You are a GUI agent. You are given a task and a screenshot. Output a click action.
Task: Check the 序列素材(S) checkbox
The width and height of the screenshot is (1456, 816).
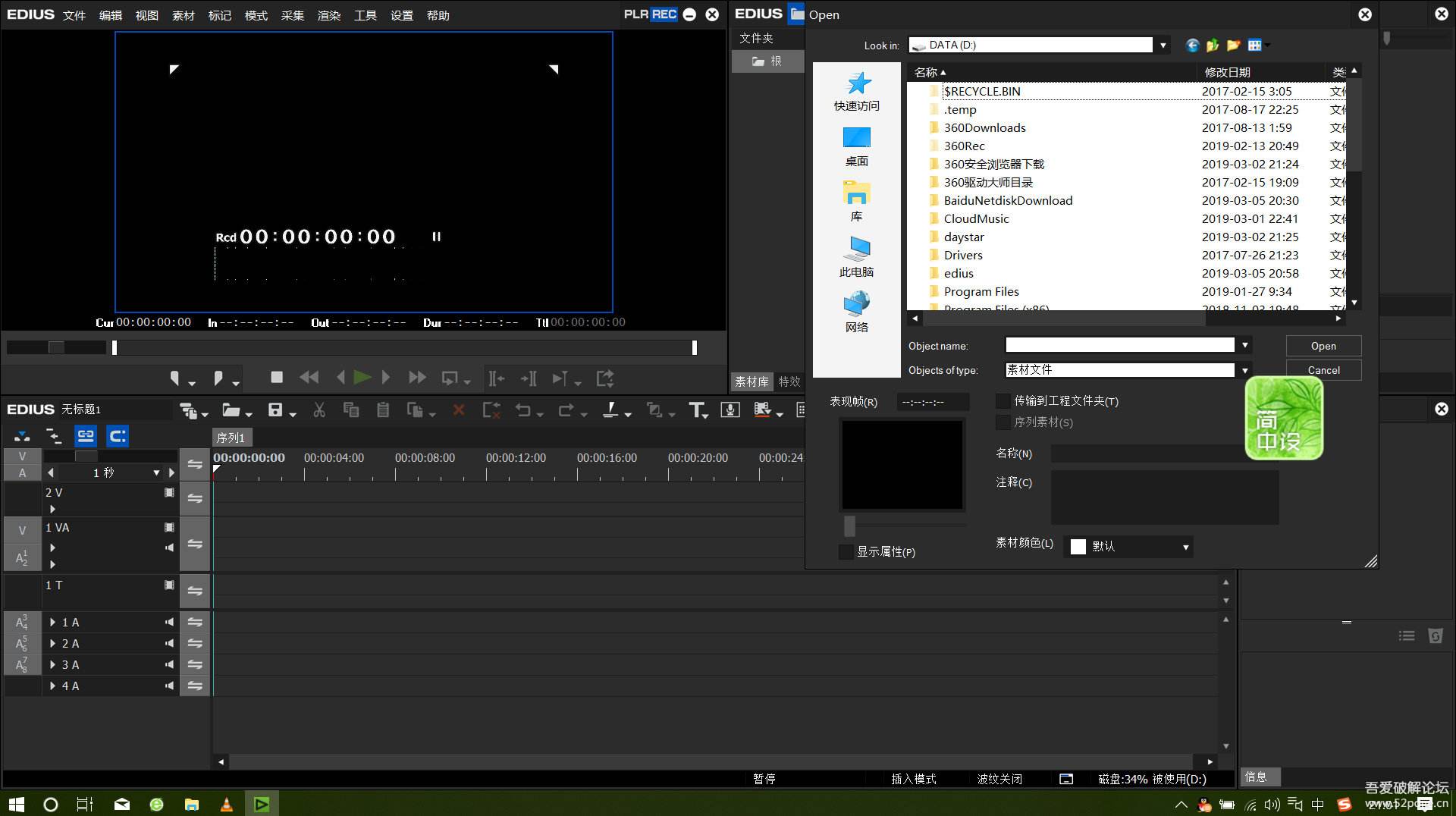(1003, 422)
